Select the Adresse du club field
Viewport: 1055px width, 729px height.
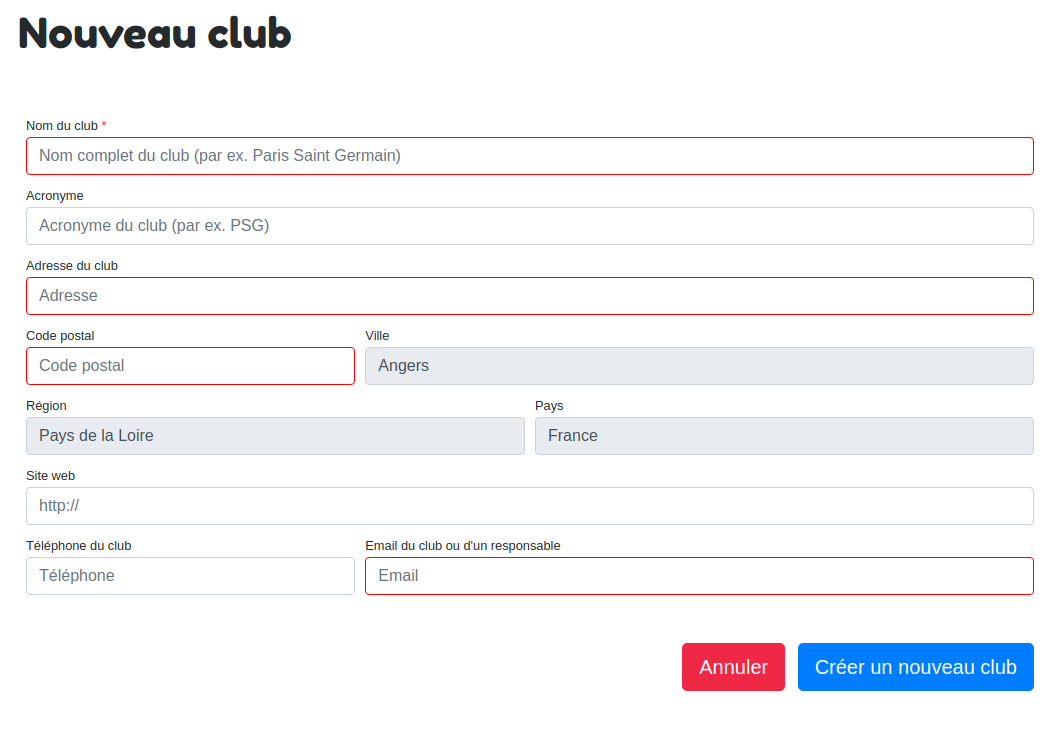coord(530,296)
